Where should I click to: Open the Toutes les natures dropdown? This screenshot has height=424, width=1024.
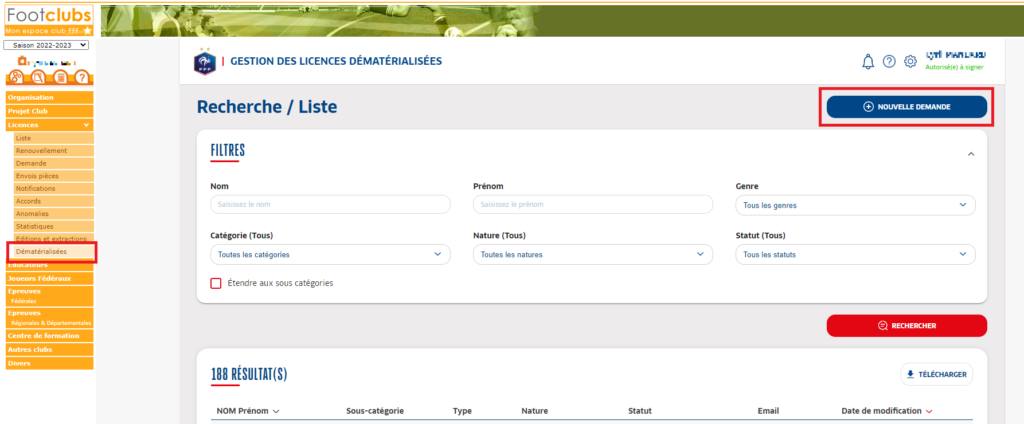(x=593, y=254)
